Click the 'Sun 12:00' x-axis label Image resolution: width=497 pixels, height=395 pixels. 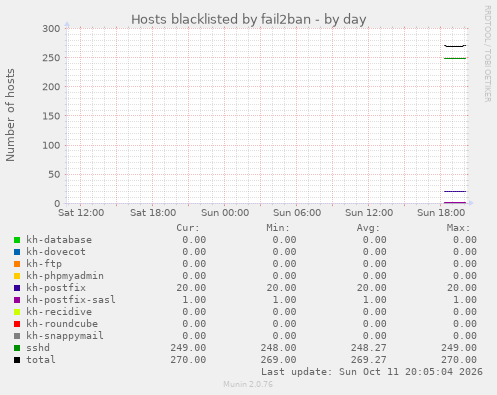[x=369, y=213]
